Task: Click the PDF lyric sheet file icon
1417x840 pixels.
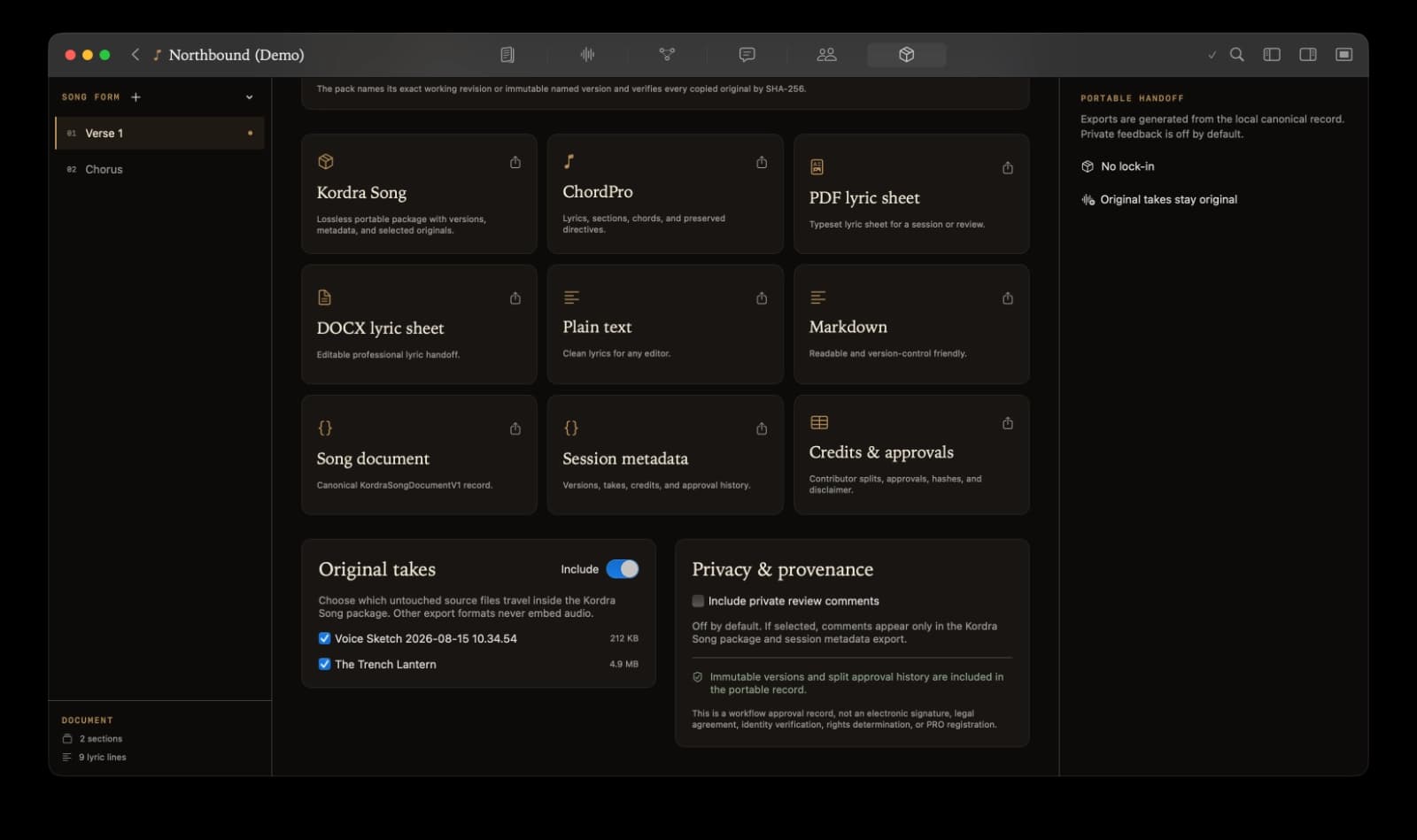Action: coord(817,166)
